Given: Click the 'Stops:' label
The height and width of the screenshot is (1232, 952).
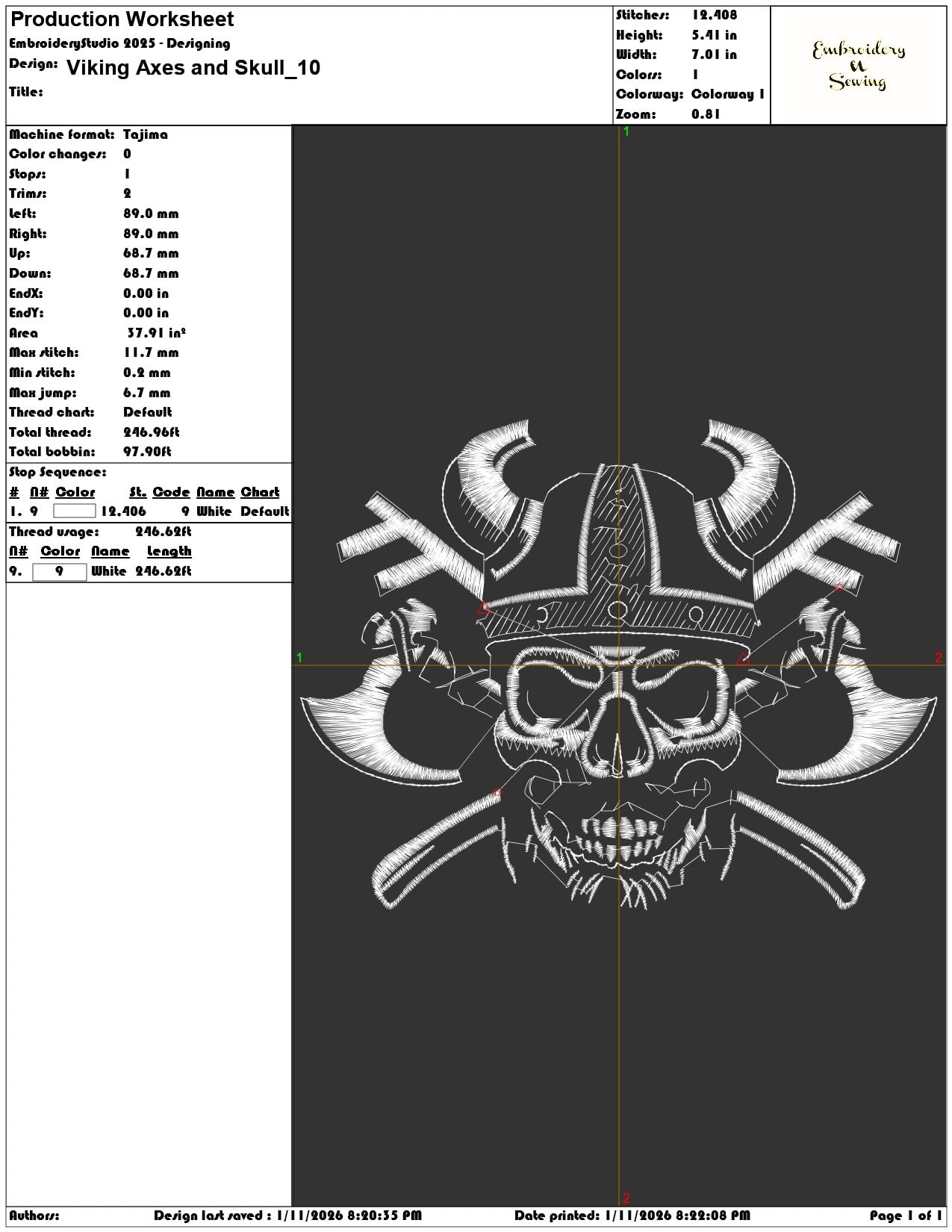Looking at the screenshot, I should click(x=28, y=174).
